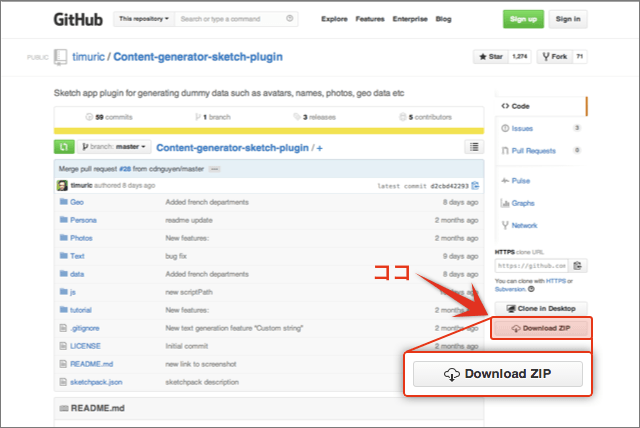Copy the commit SHA clipboard icon

coord(476,186)
